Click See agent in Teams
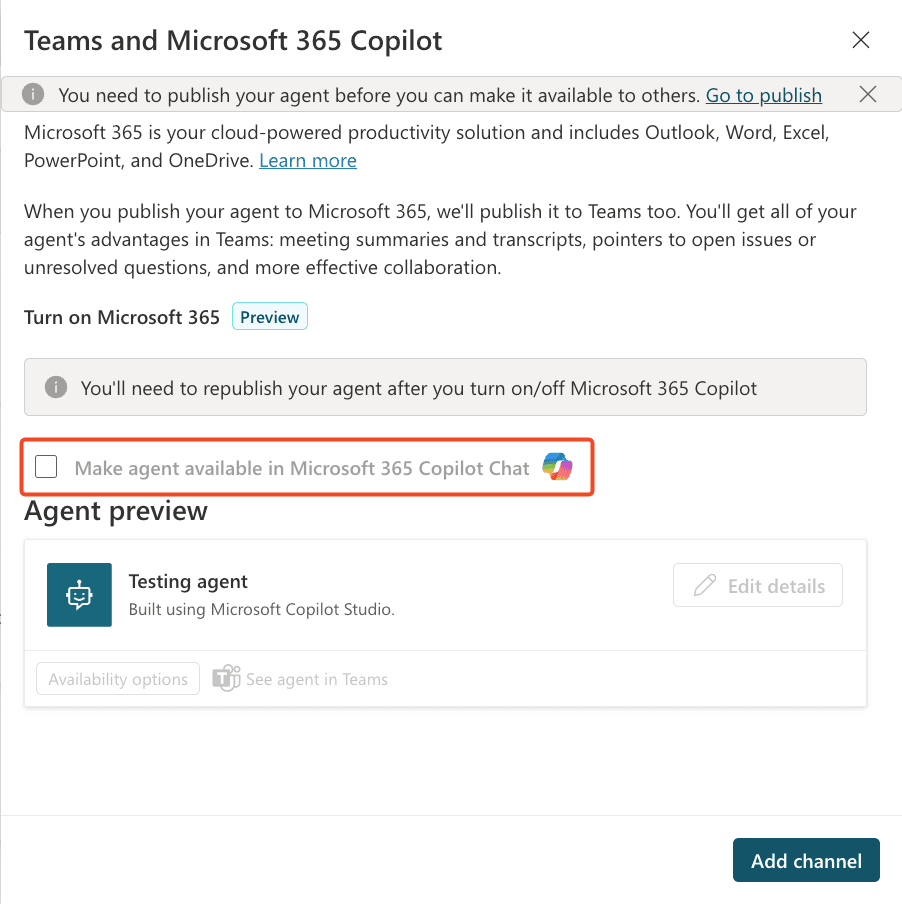This screenshot has height=904, width=902. coord(316,679)
